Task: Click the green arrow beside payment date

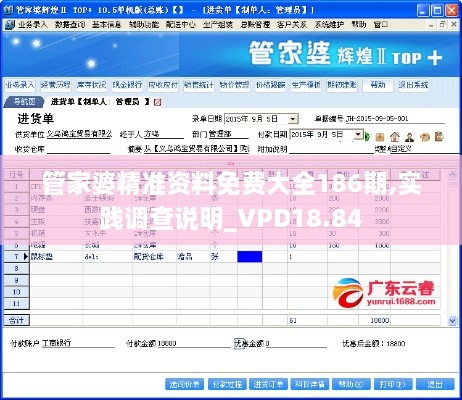Action: (367, 136)
